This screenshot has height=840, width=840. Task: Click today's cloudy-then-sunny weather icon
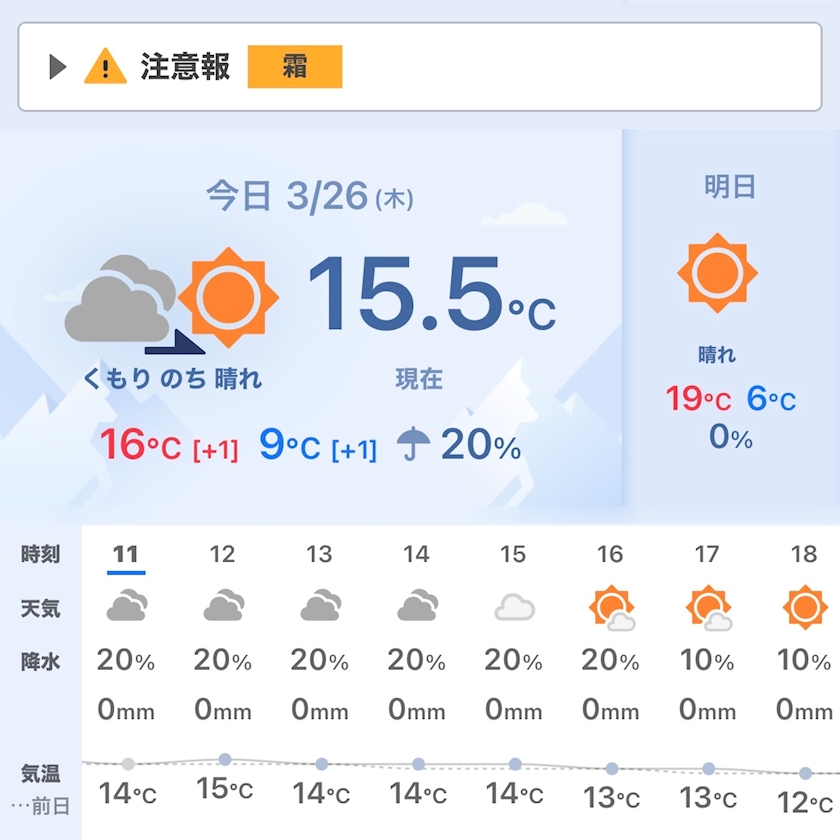tap(172, 300)
